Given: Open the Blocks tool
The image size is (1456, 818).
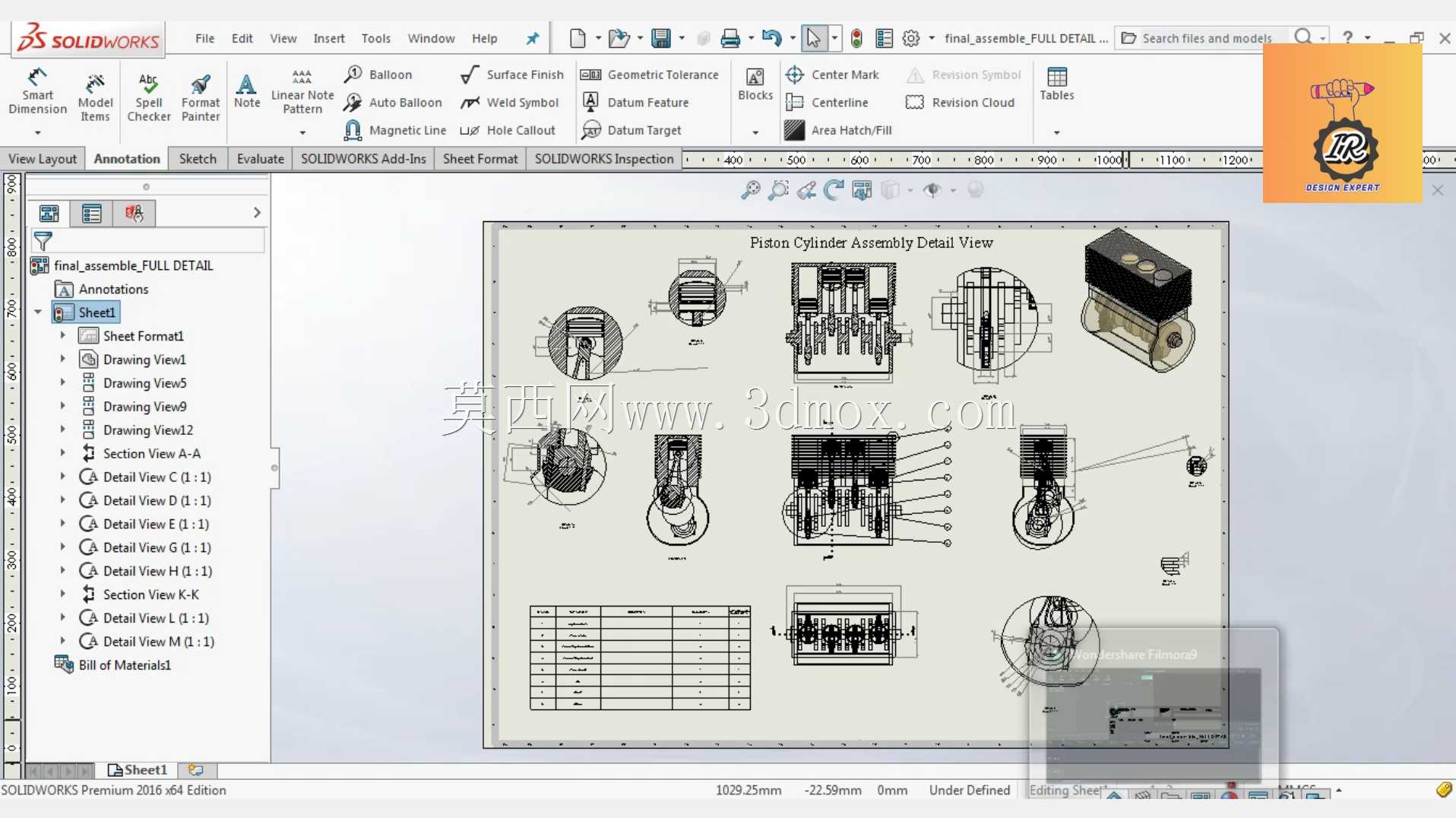Looking at the screenshot, I should [755, 84].
